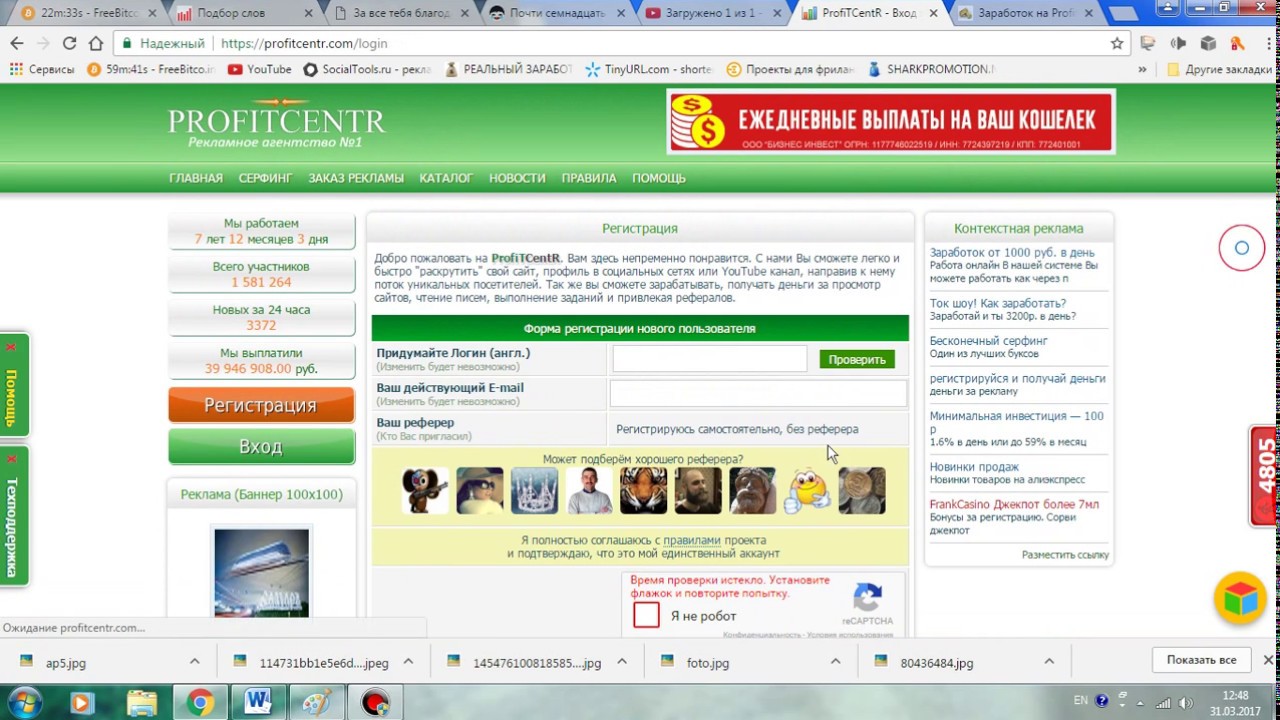Select the gold coin referrer avatar

pos(861,490)
